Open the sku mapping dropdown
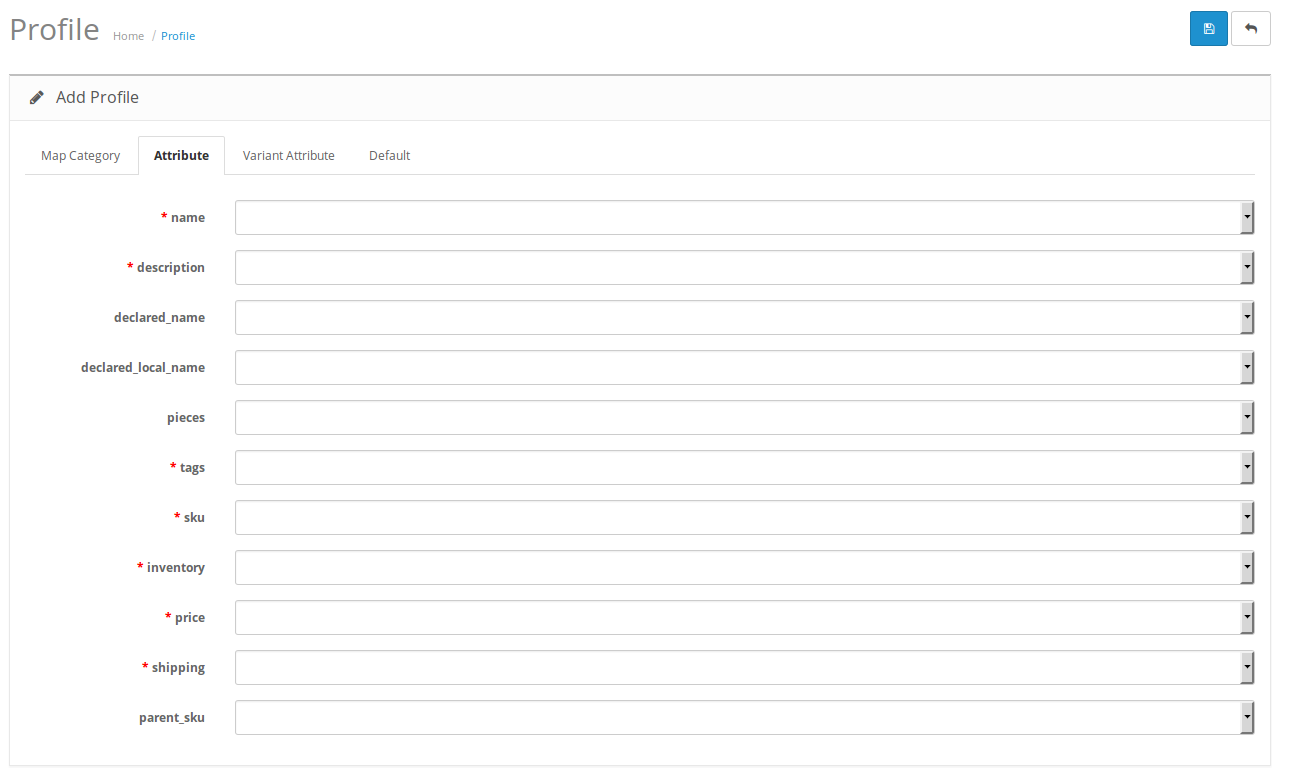 point(744,517)
